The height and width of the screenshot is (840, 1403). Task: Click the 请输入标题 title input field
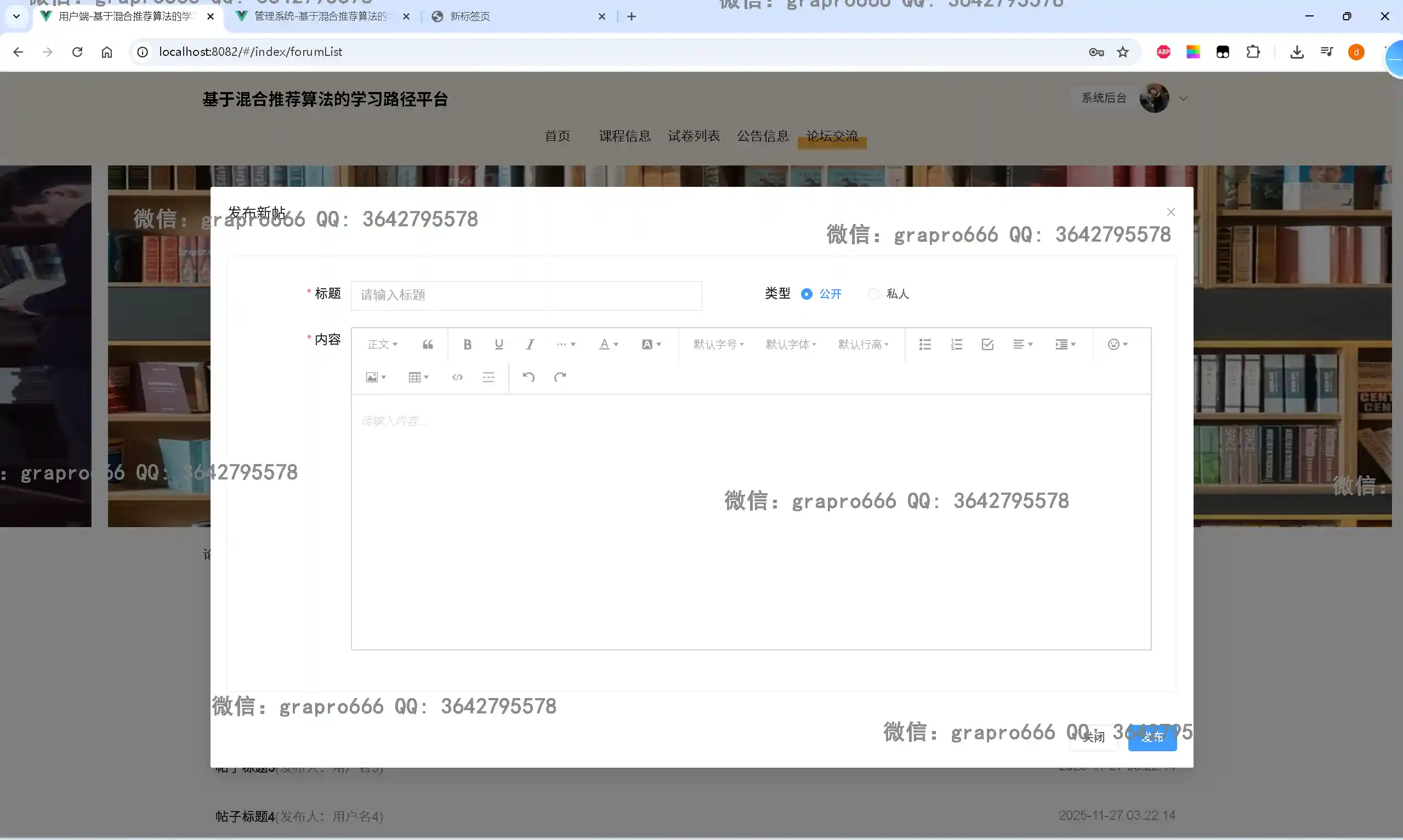[x=525, y=295]
